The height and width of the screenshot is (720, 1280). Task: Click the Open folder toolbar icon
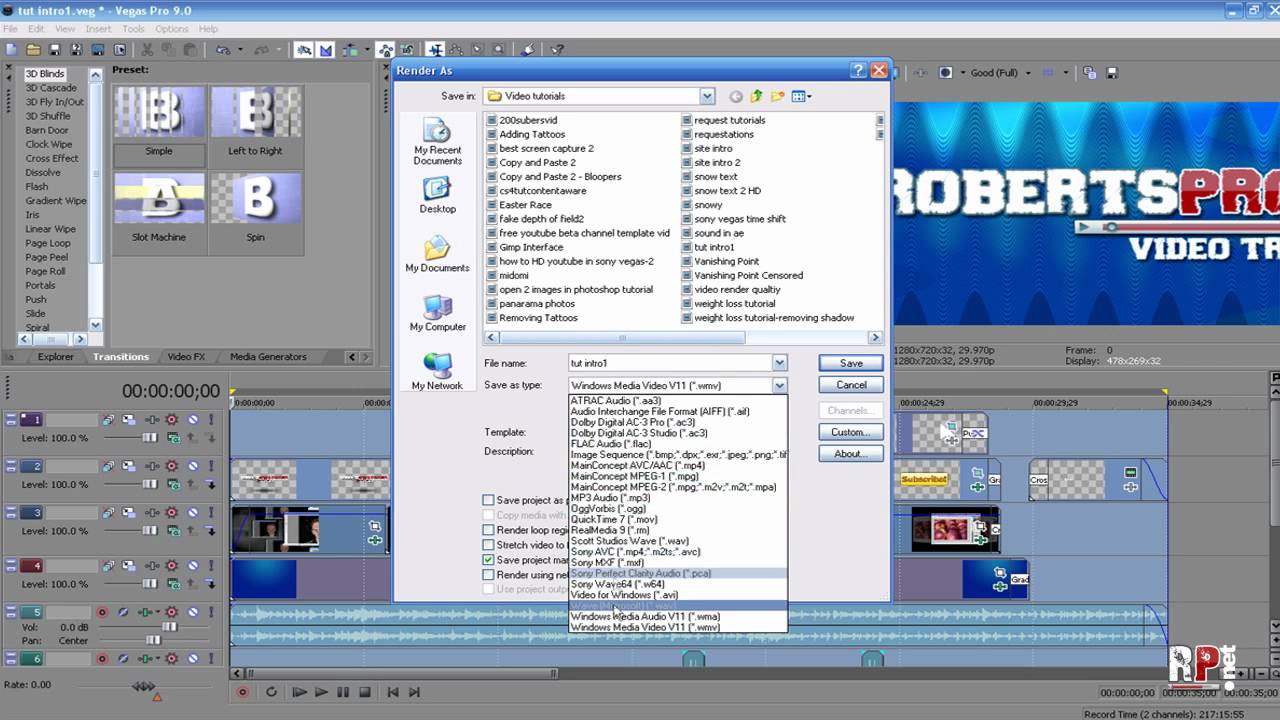(x=33, y=49)
